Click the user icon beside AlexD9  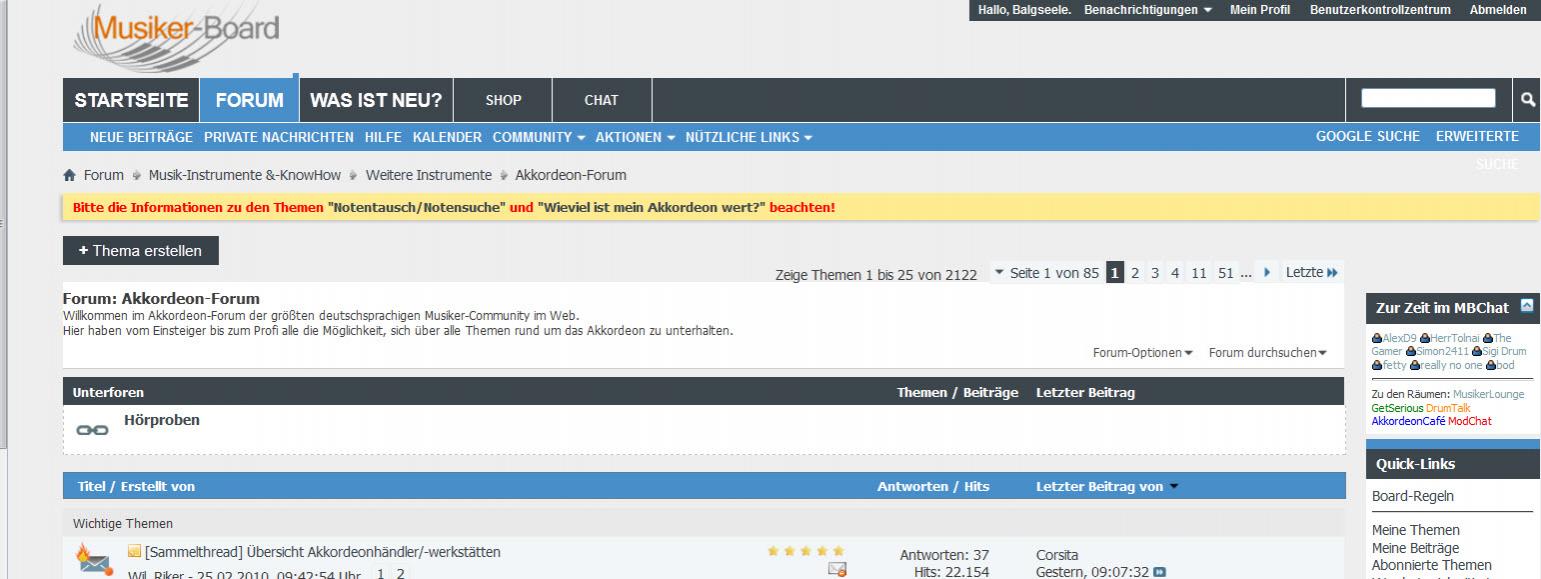(x=1377, y=338)
